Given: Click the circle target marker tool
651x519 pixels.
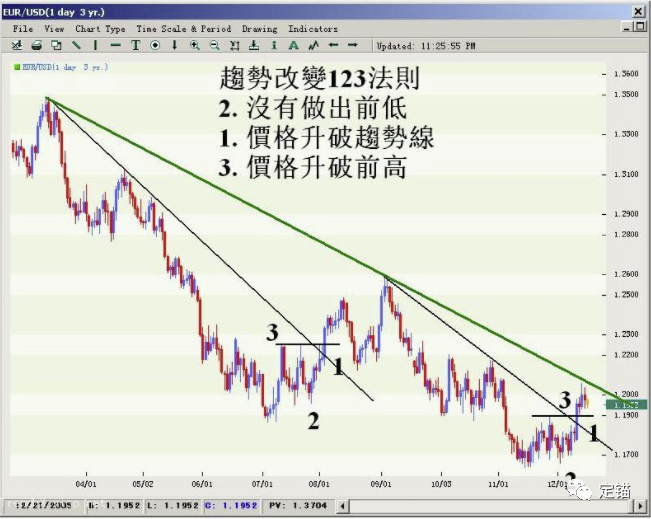Looking at the screenshot, I should coord(155,45).
